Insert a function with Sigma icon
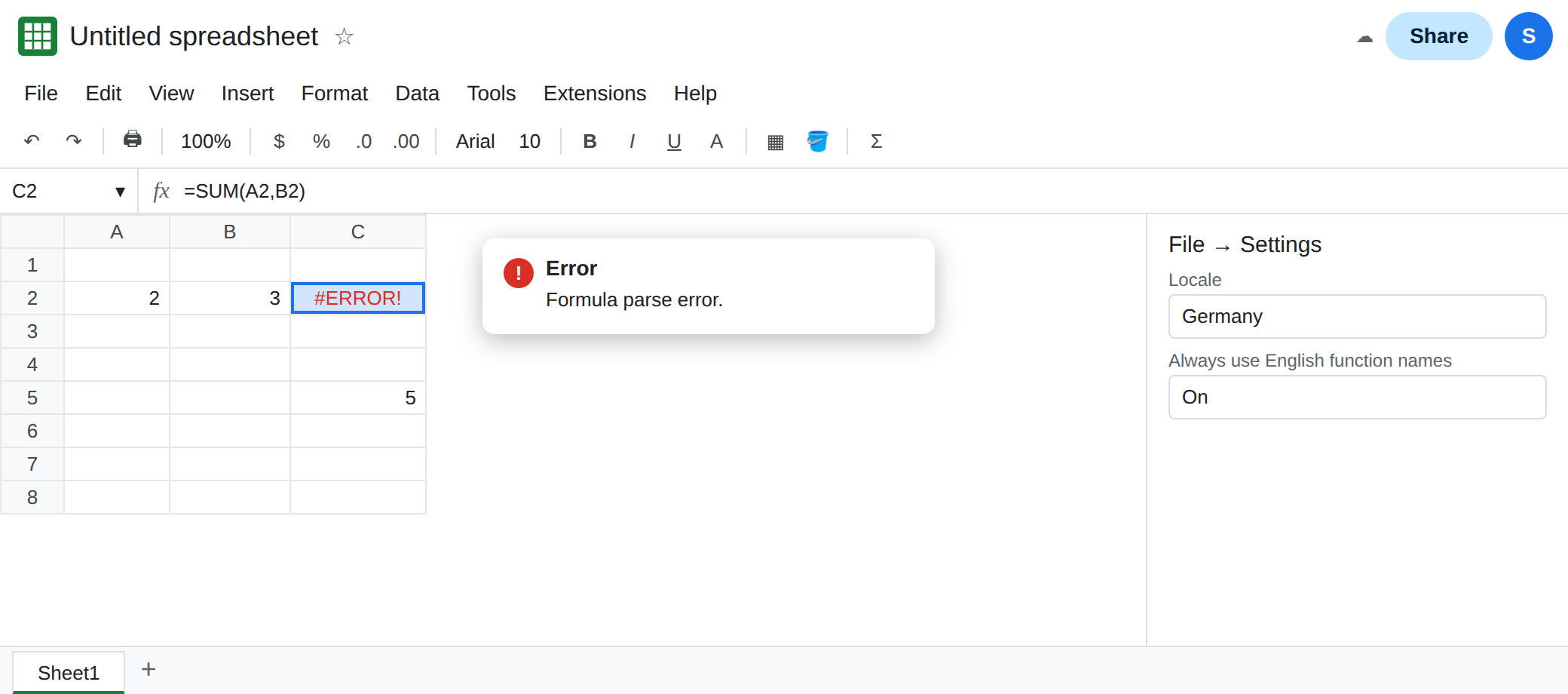 tap(876, 141)
